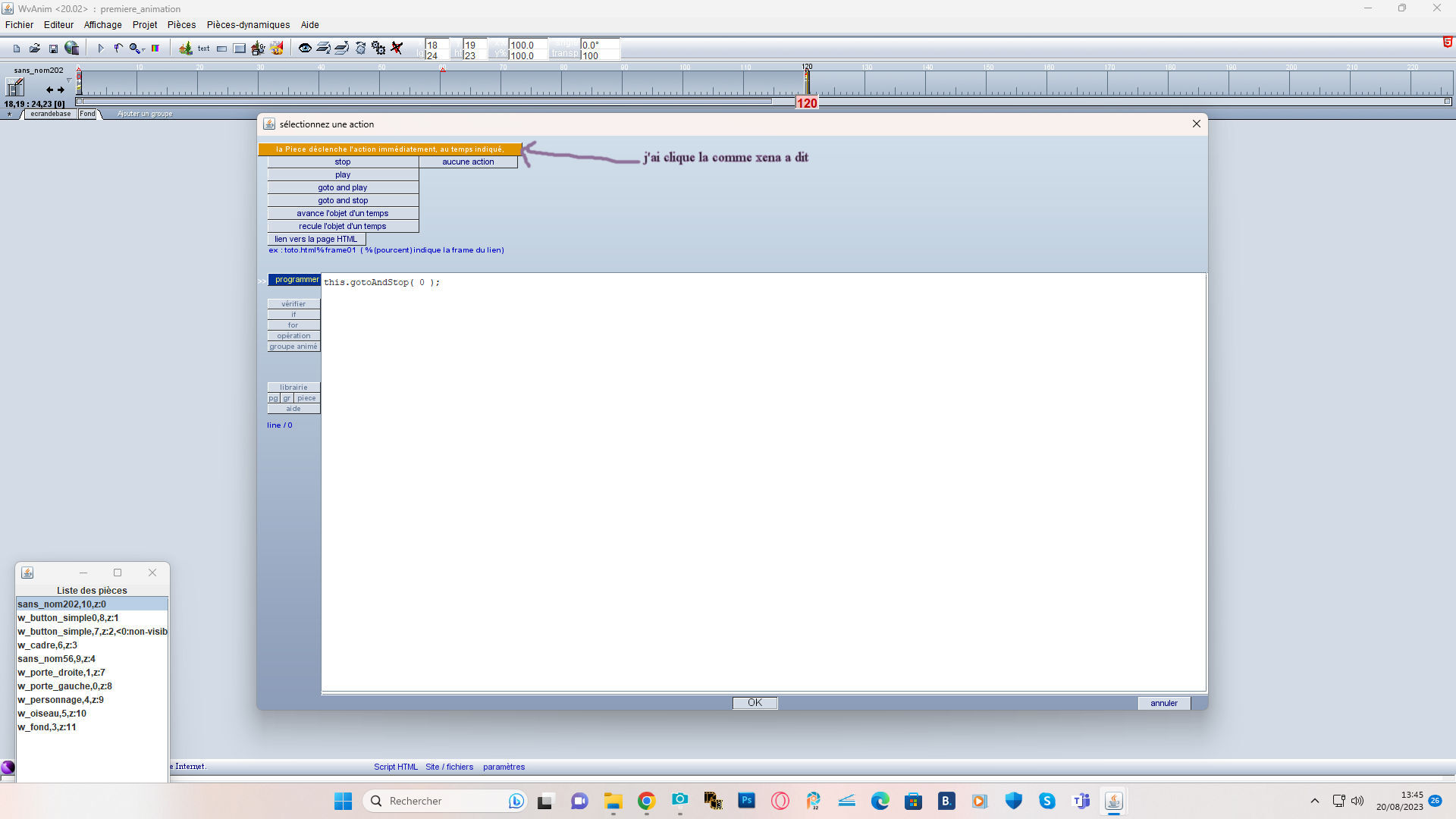This screenshot has height=819, width=1456.
Task: Expand the 'if' code helper
Action: 293,315
